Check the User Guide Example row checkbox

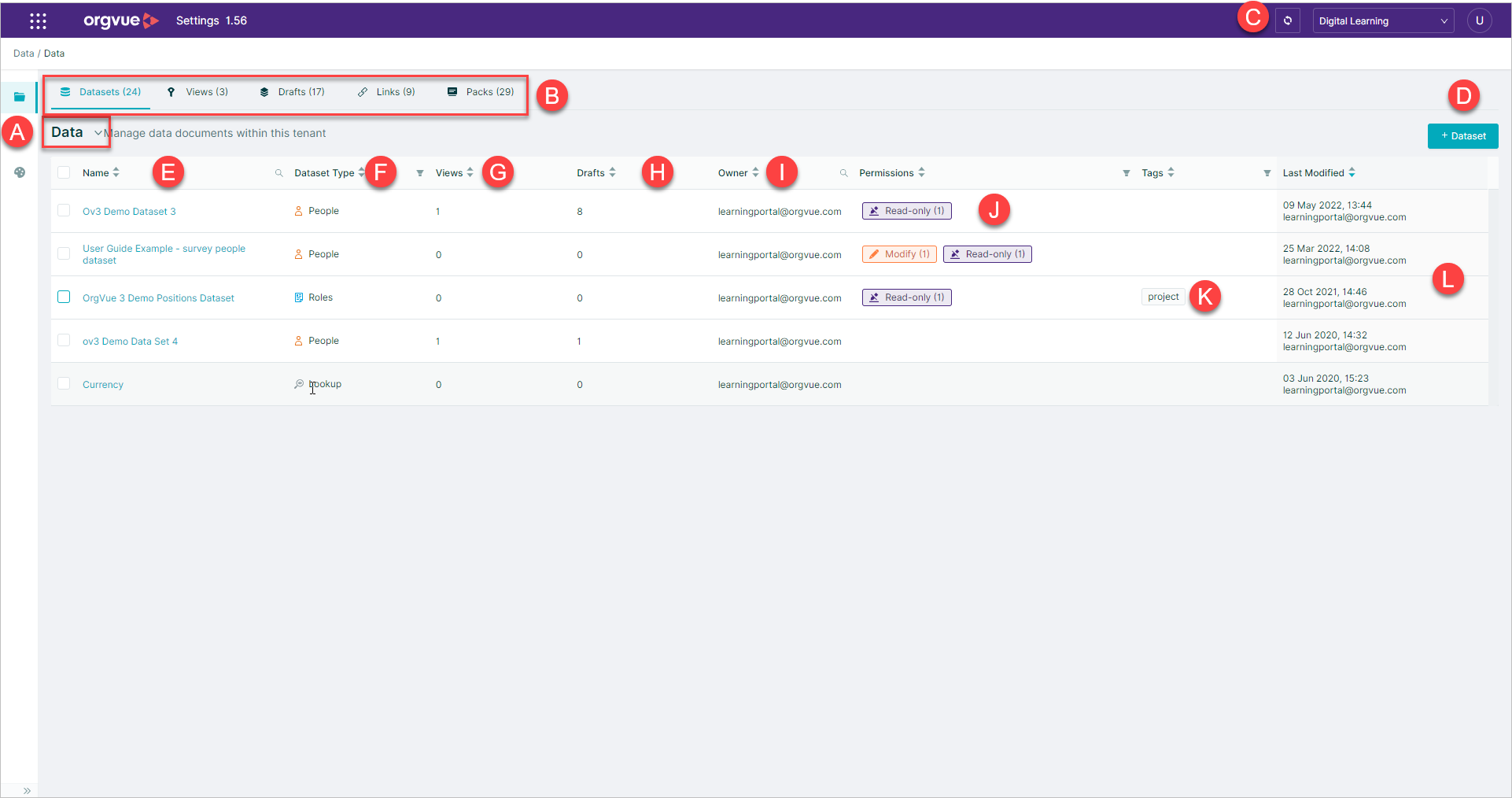tap(64, 253)
